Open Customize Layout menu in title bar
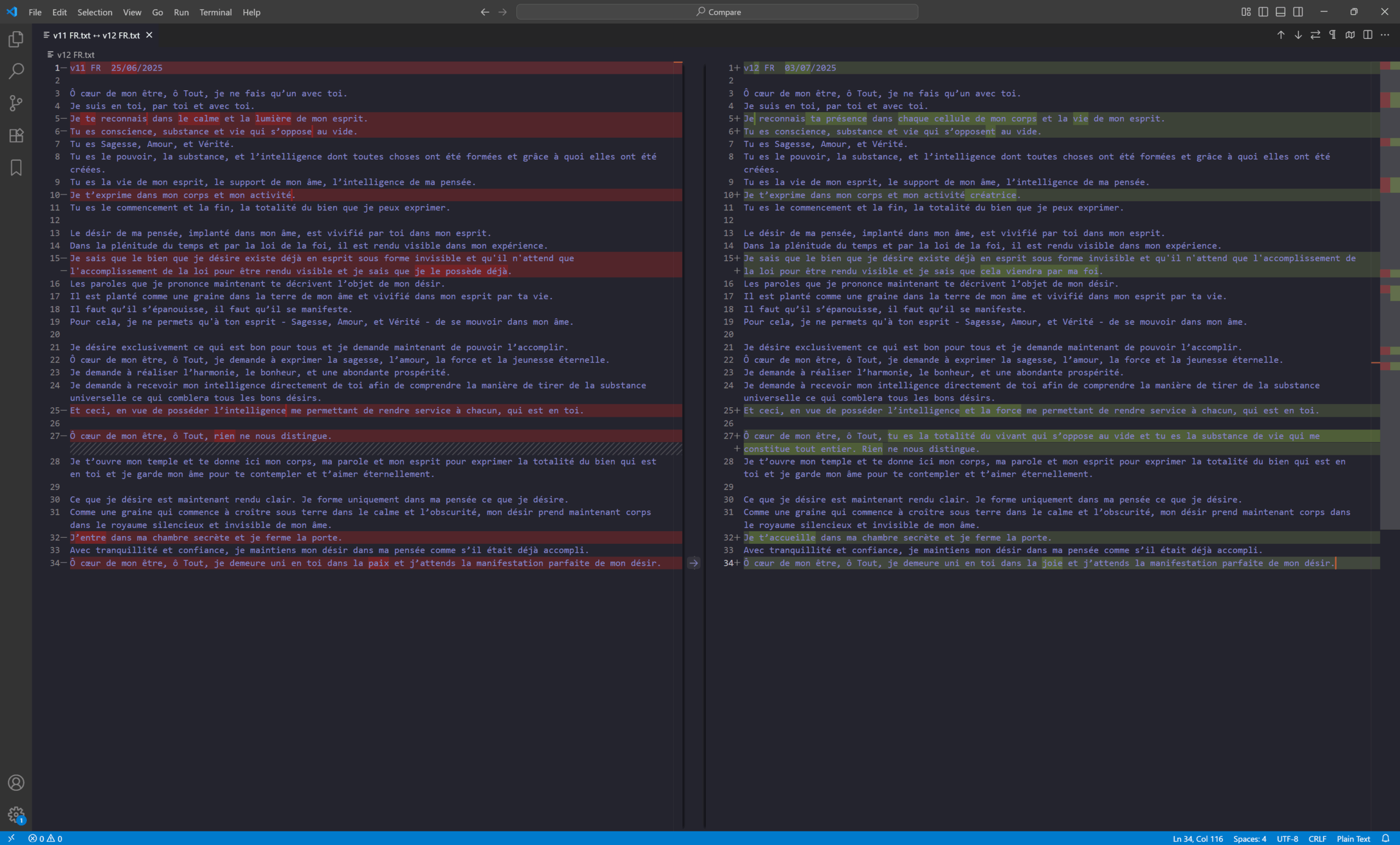 tap(1246, 12)
